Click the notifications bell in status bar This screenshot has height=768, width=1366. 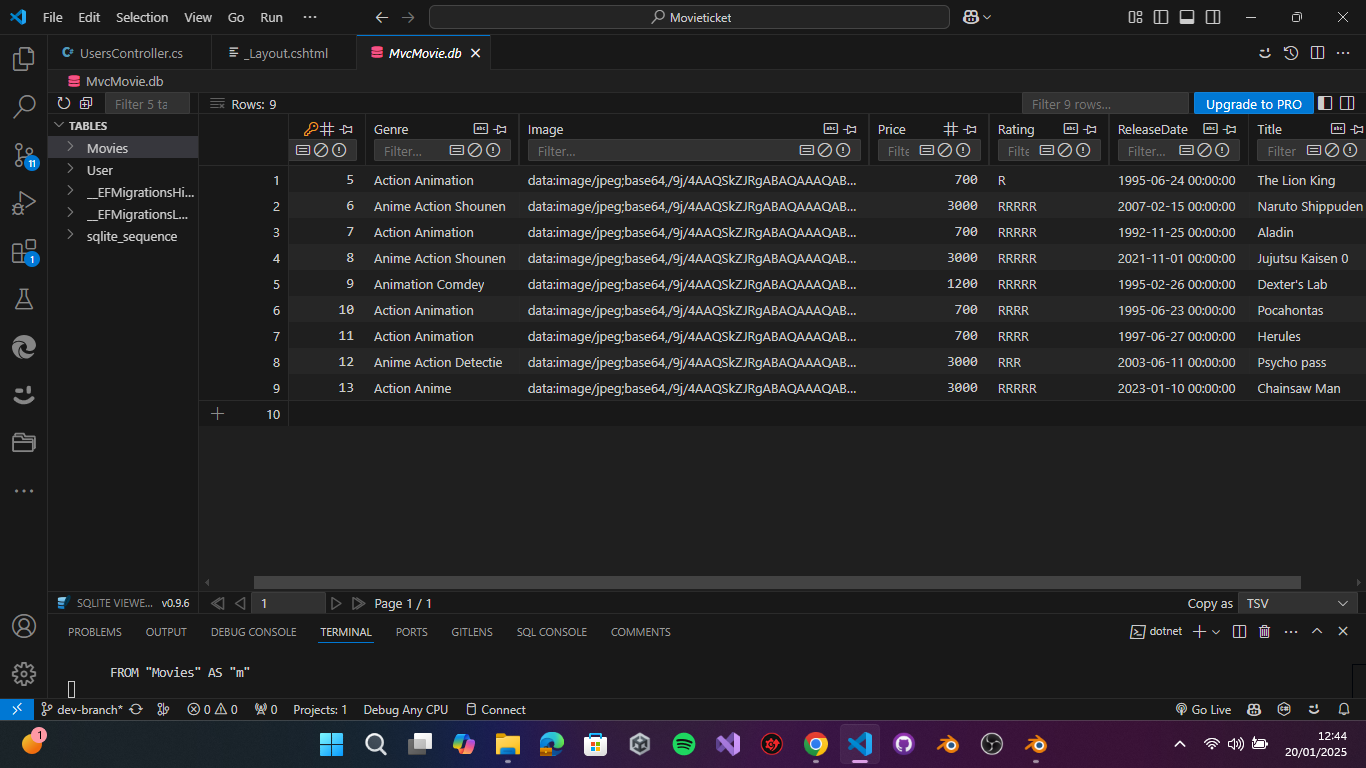[x=1346, y=709]
